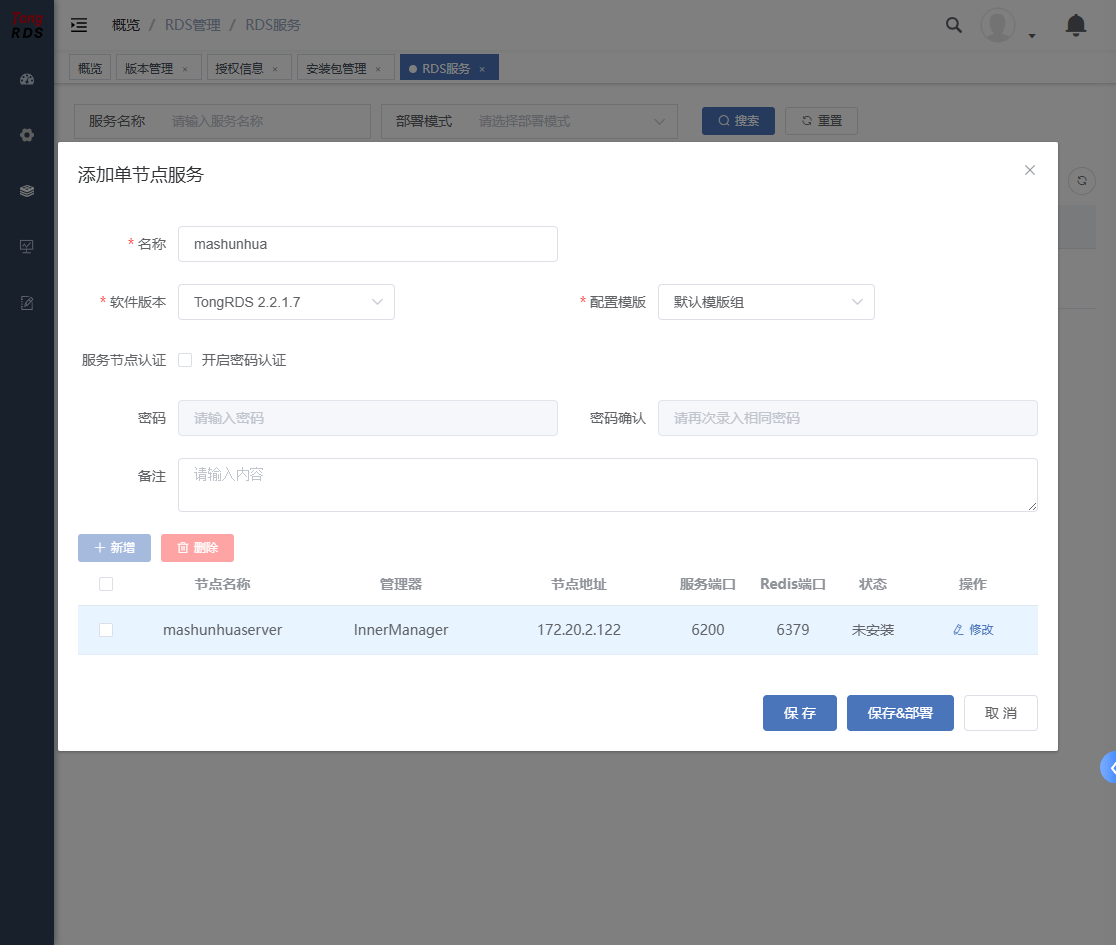Viewport: 1116px width, 945px height.
Task: Click the 密码确认 input field
Action: coord(848,418)
